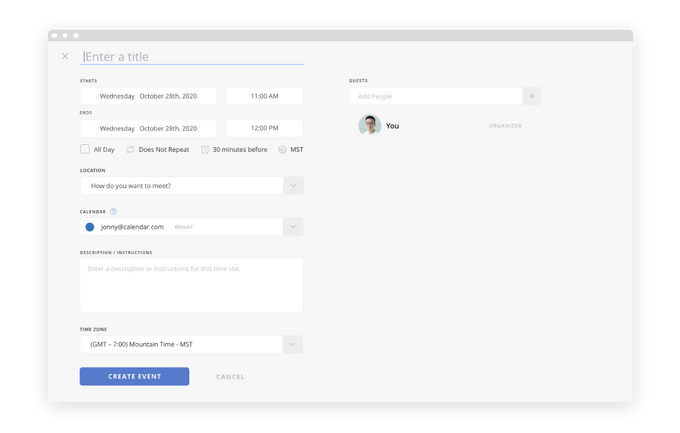Viewport: 680px width, 433px height.
Task: Expand the Calendar dropdown arrow
Action: pyautogui.click(x=293, y=227)
